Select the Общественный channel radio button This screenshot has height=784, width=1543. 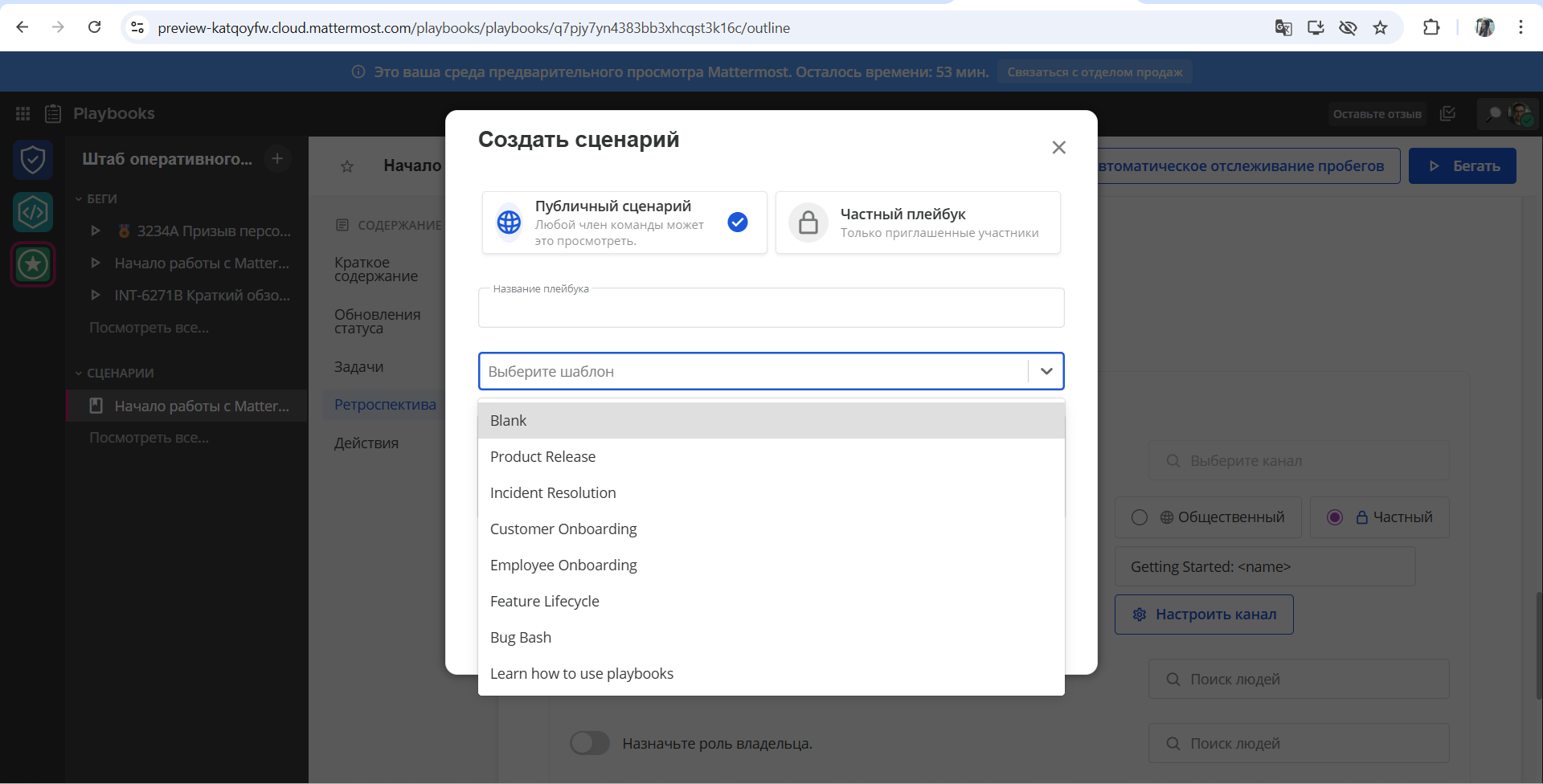[x=1140, y=517]
